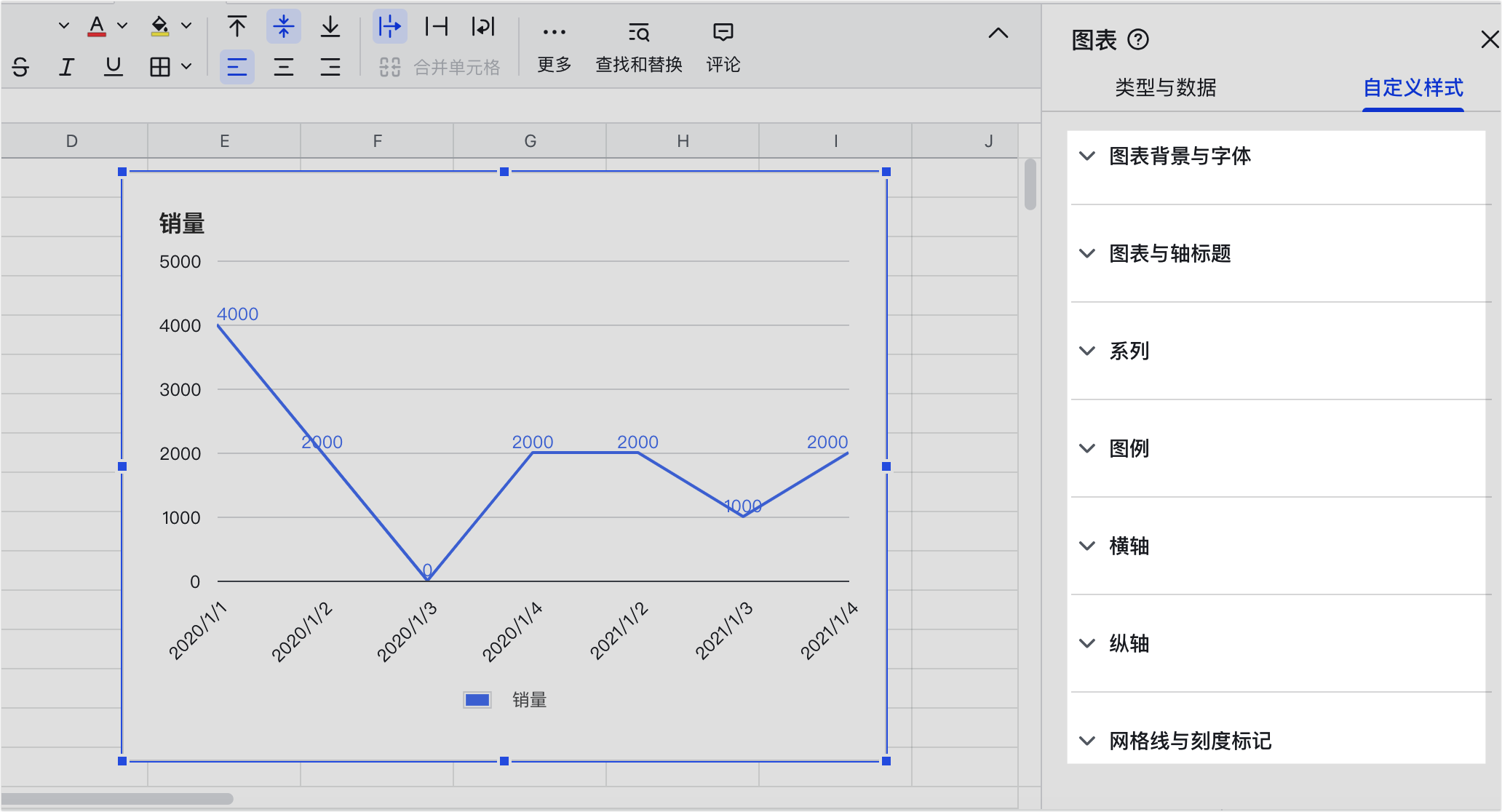Click the 评论 comment button
1502x812 pixels.
pyautogui.click(x=723, y=48)
